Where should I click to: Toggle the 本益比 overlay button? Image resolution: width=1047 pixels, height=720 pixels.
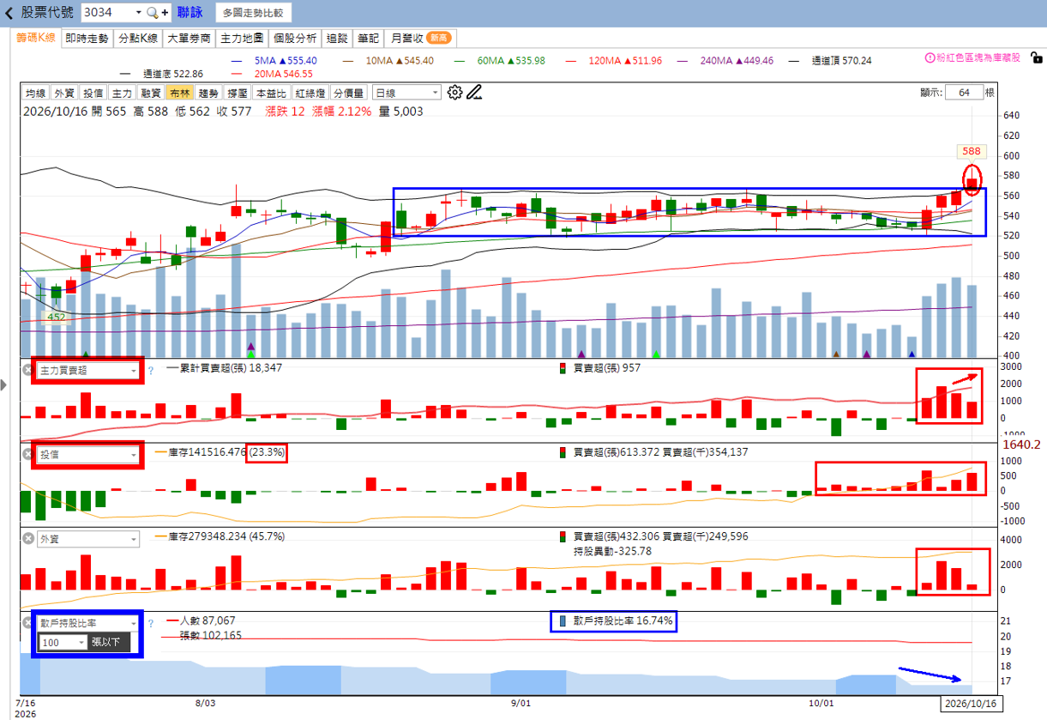pos(271,93)
